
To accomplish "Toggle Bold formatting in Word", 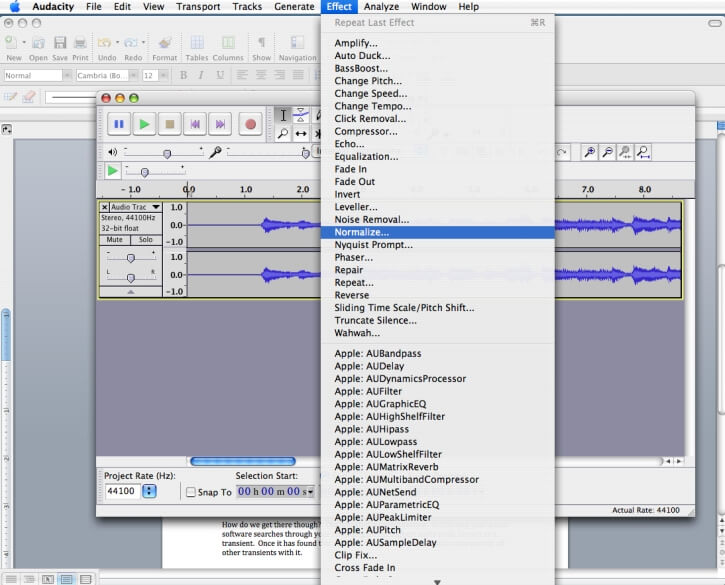I will pos(183,75).
